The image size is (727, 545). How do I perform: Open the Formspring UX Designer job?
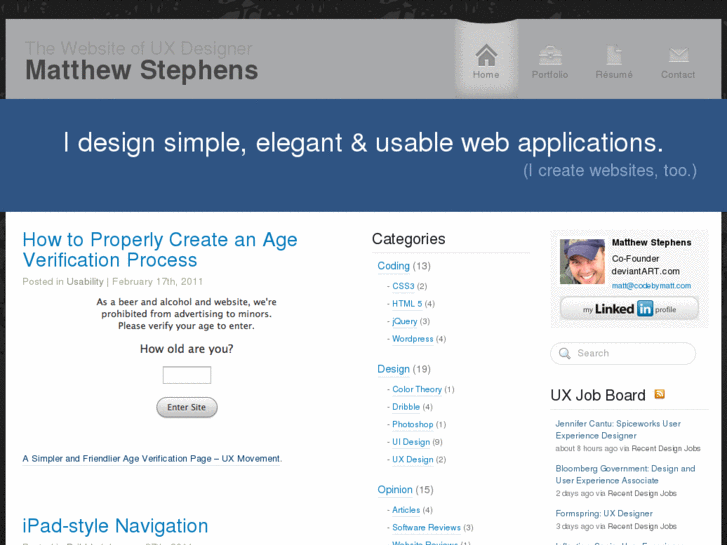click(x=604, y=513)
